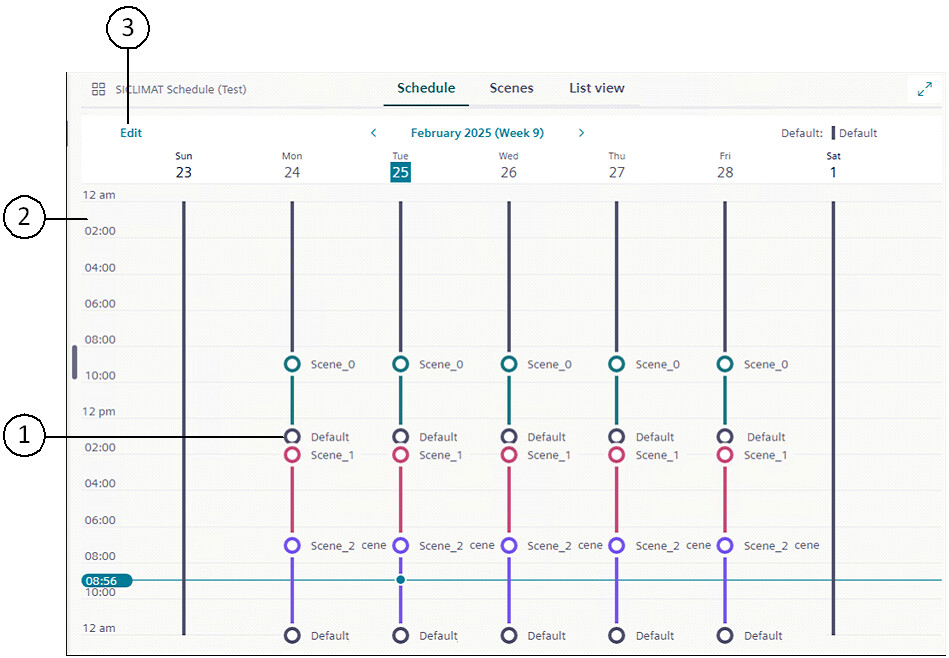This screenshot has width=949, height=658.
Task: Select today's date, Tue 25
Action: coord(400,172)
